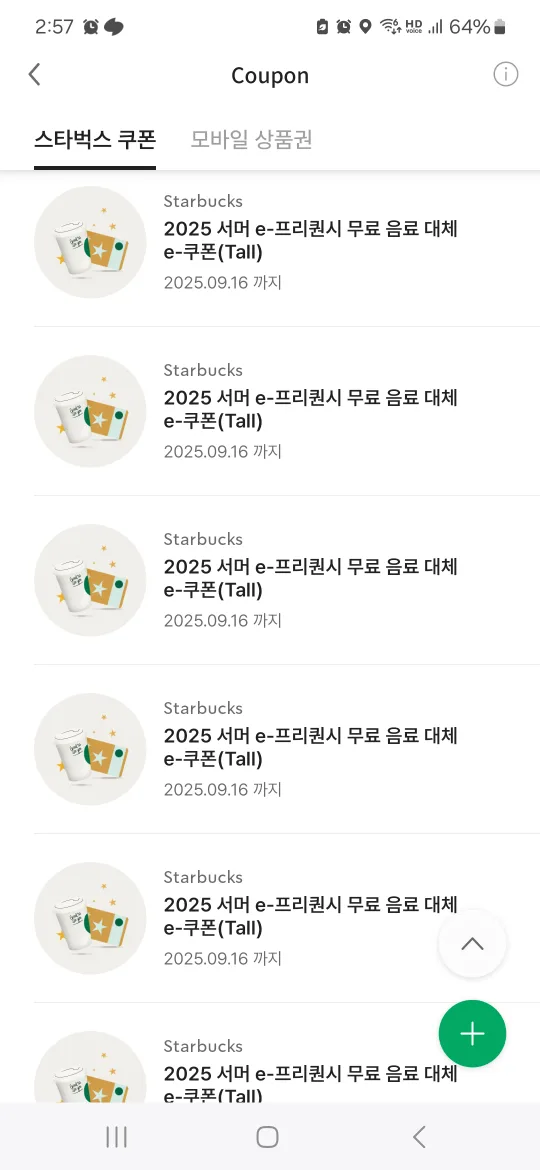Viewport: 540px width, 1170px height.
Task: Tap the Android home button
Action: (x=267, y=1137)
